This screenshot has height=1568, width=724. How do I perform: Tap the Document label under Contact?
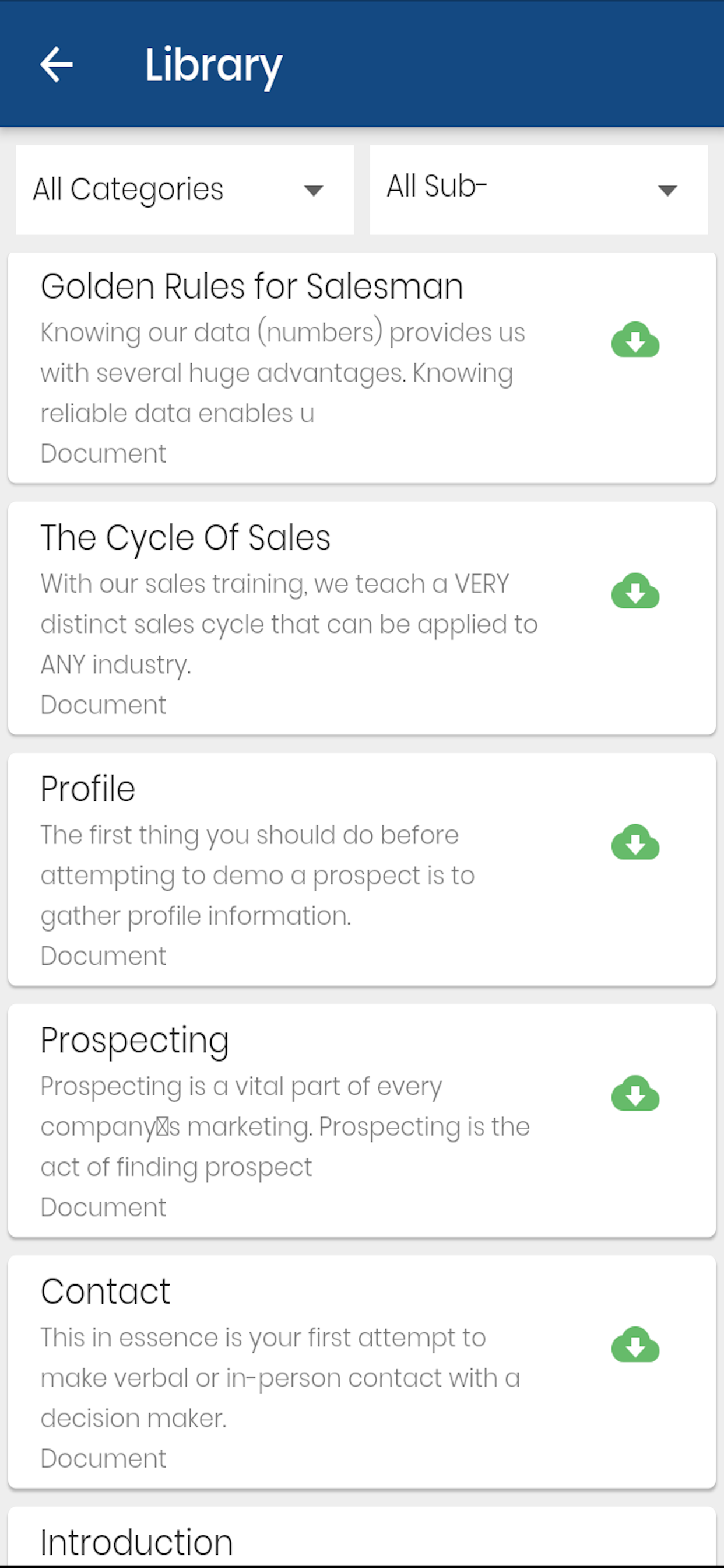pyautogui.click(x=103, y=1458)
